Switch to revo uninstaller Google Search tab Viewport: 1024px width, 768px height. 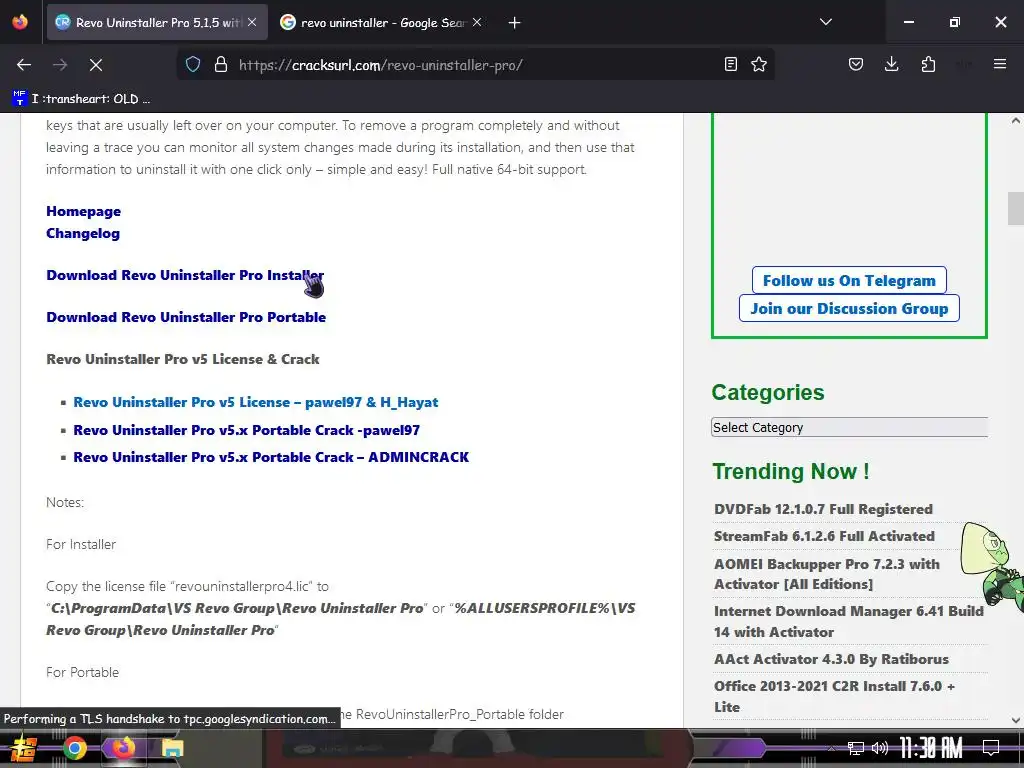click(382, 22)
